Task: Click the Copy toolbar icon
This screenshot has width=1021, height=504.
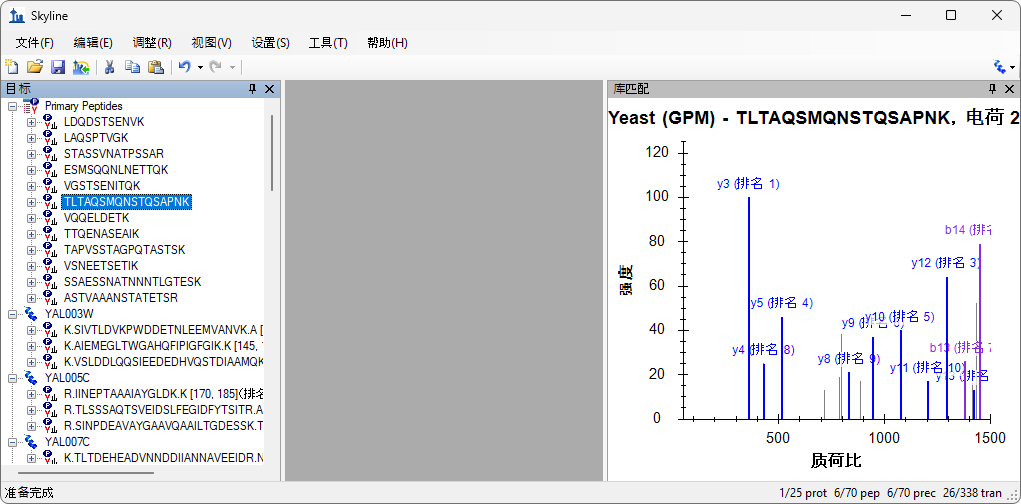Action: [132, 67]
